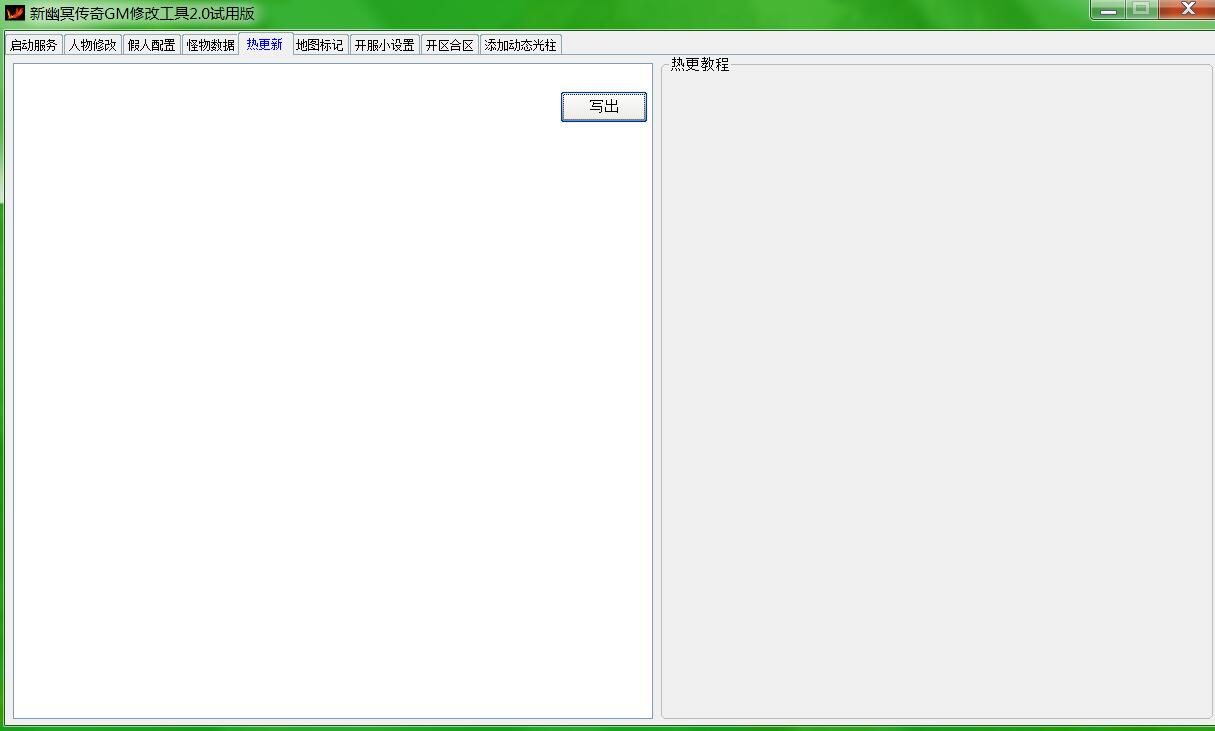
Task: Go to the 怪物数据 tab
Action: [210, 45]
